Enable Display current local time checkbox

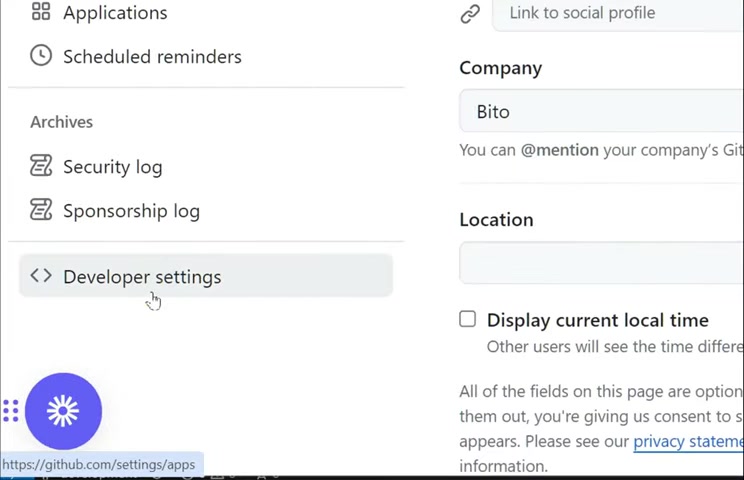coord(467,319)
